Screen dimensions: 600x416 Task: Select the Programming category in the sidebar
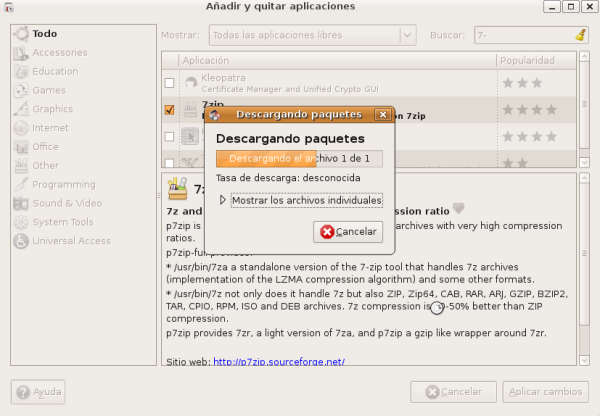[63, 184]
